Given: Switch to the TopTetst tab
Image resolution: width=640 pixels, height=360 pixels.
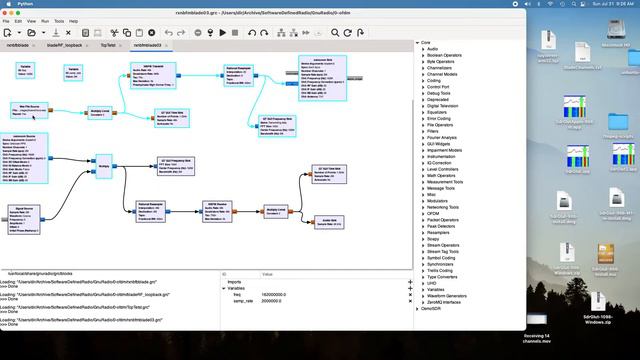Looking at the screenshot, I should coord(108,45).
